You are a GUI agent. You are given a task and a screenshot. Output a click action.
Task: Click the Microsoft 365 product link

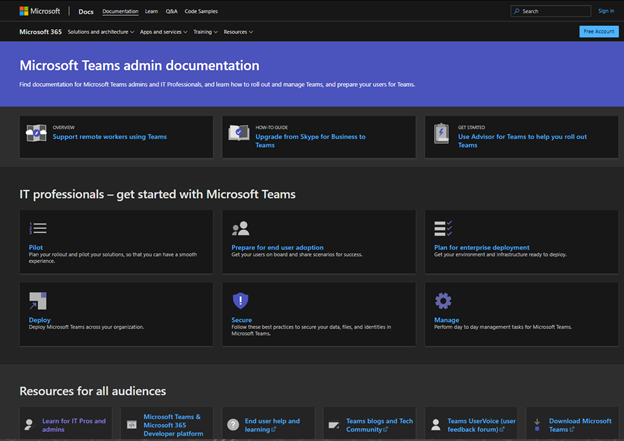[41, 32]
